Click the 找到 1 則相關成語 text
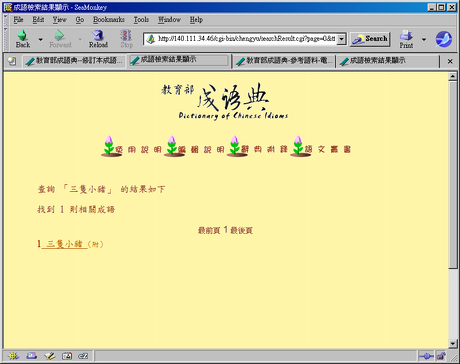 pyautogui.click(x=76, y=209)
